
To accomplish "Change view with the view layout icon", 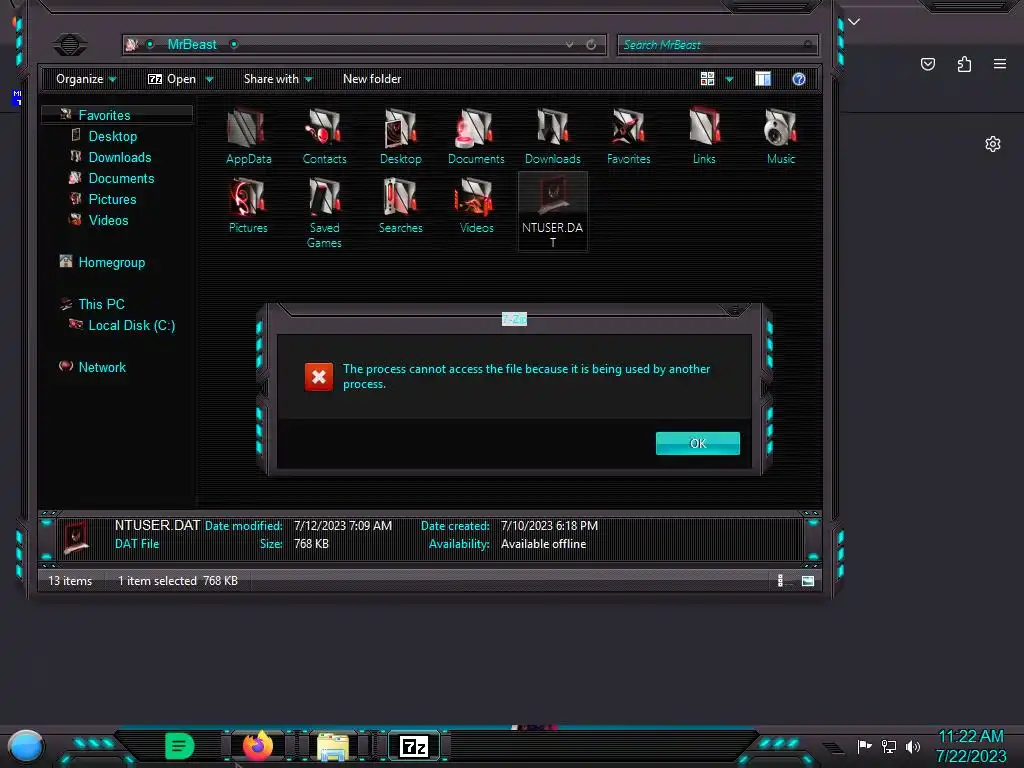I will point(707,79).
